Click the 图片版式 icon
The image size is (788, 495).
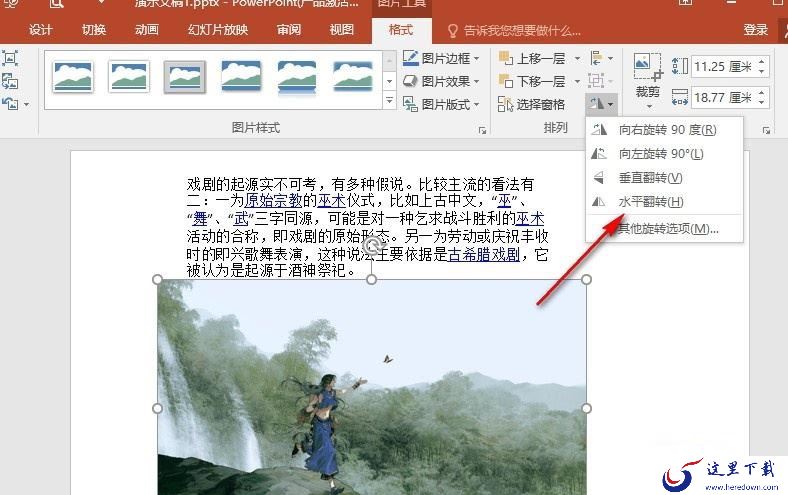tap(410, 104)
